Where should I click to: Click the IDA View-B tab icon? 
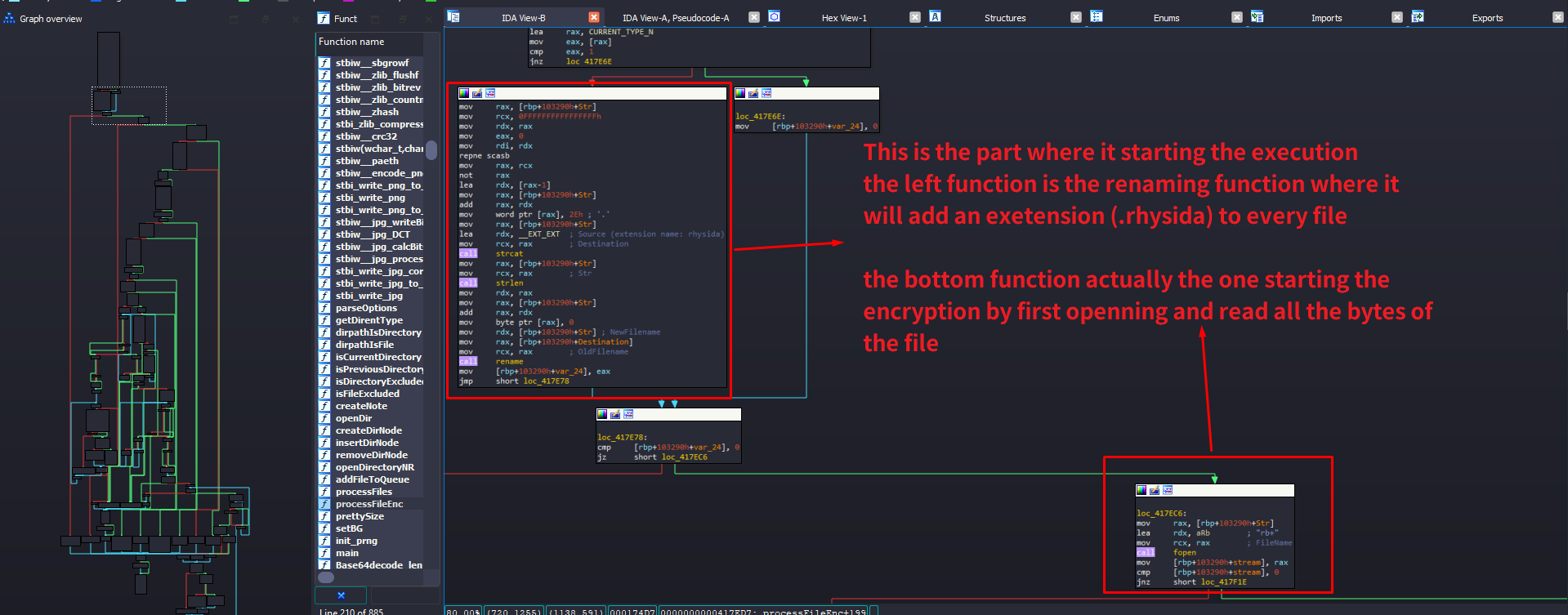453,16
